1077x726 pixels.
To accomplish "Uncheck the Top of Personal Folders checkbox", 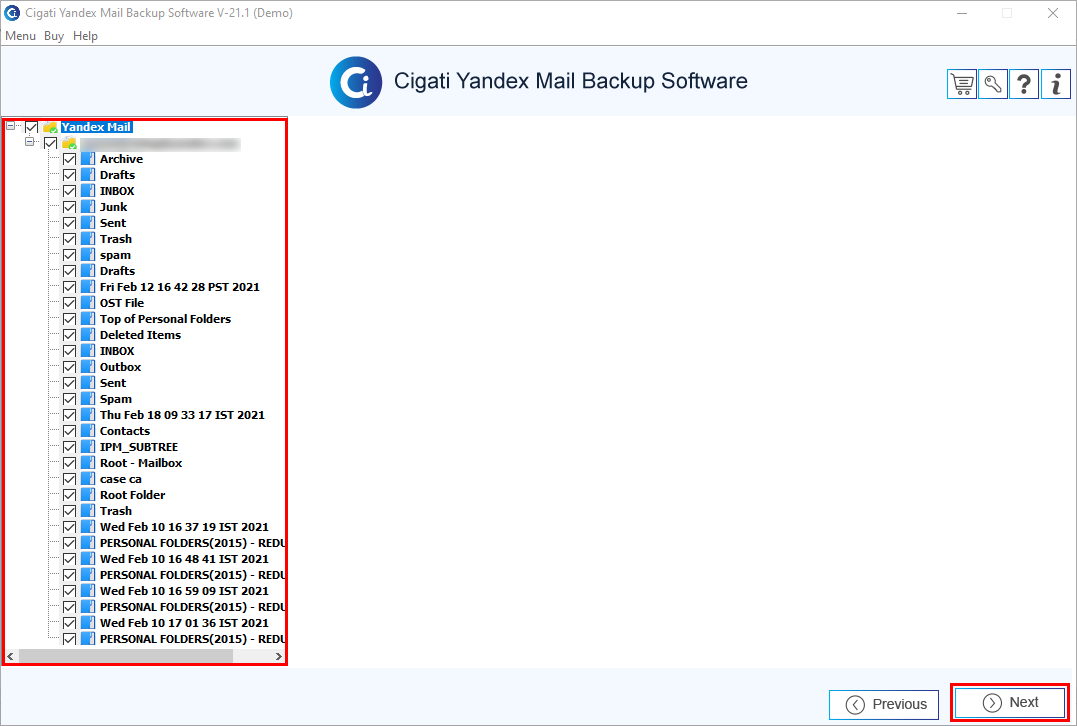I will 69,319.
